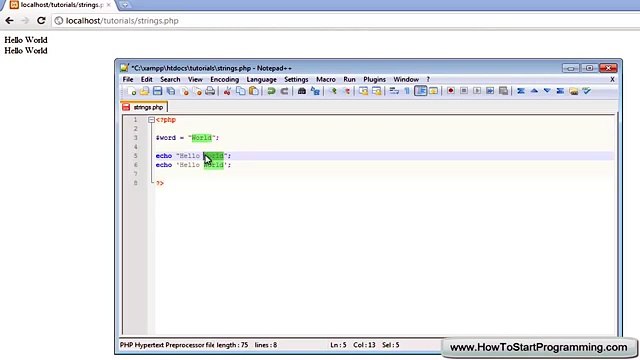Open the Plugins menu
The height and width of the screenshot is (360, 640).
(374, 80)
